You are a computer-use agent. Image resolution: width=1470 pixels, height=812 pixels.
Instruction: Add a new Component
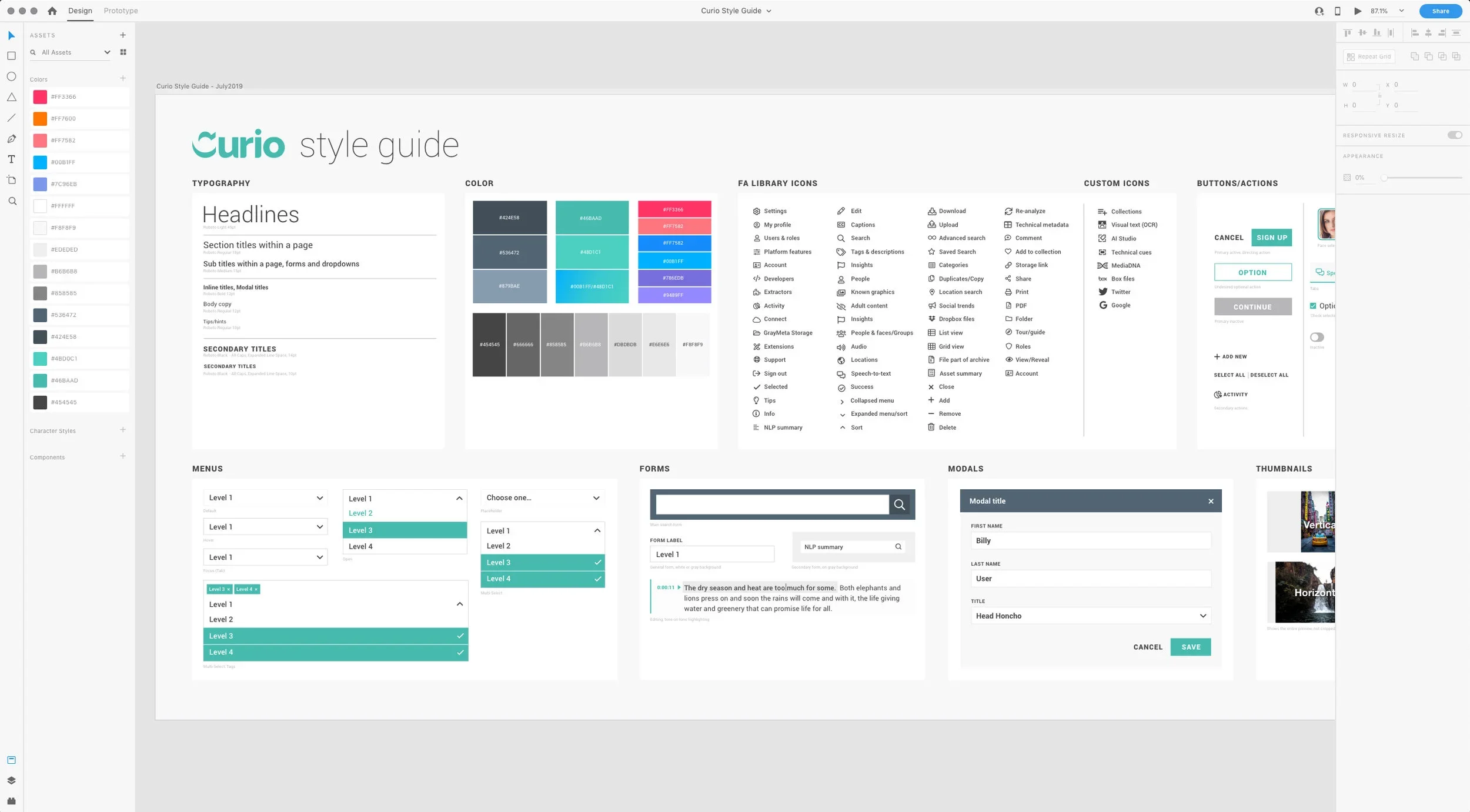[123, 456]
